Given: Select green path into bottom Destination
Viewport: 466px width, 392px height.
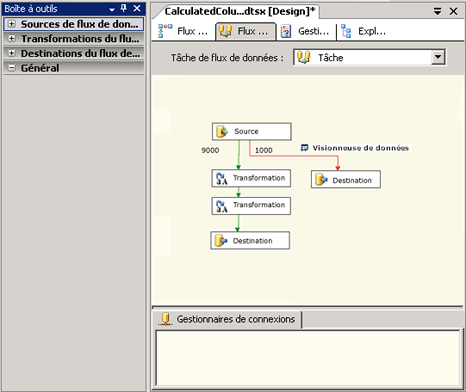Looking at the screenshot, I should pos(238,223).
